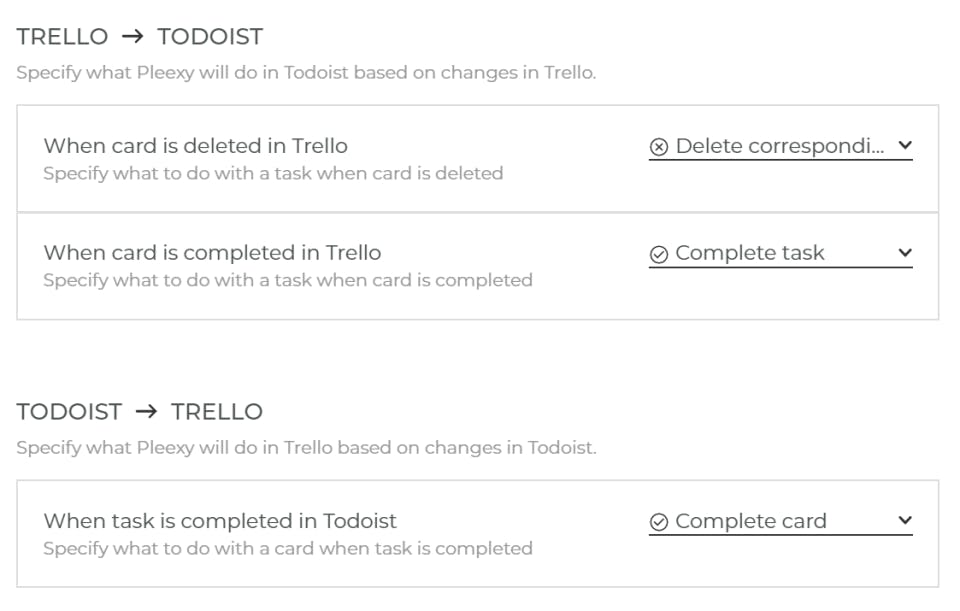Click the 'TODOIST' word in the second section heading

tap(69, 412)
